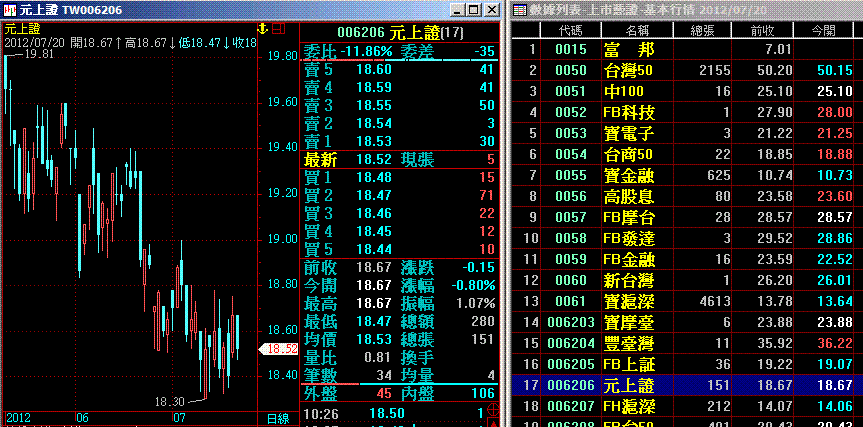Screen dimensions: 863x427
Task: Click the 量比 value 0.81
Action: click(x=378, y=357)
